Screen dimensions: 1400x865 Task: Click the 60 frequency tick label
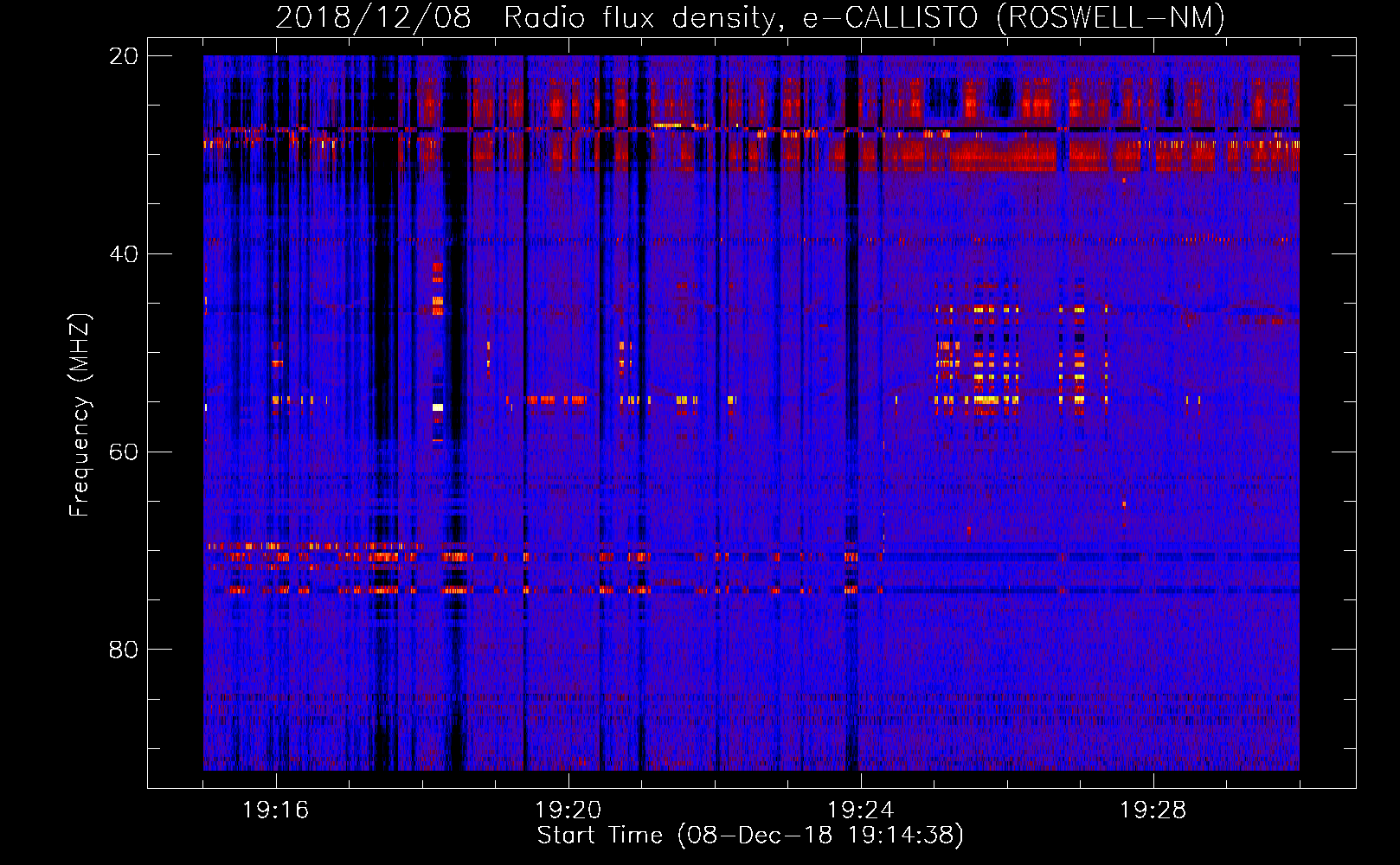[124, 452]
